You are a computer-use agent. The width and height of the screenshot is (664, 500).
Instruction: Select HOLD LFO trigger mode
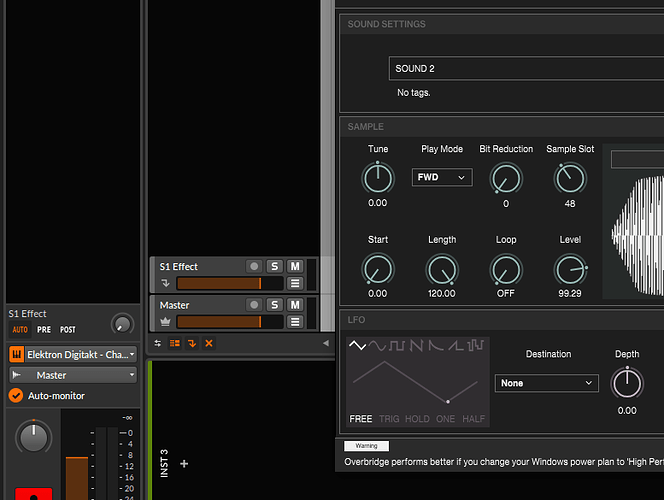417,419
